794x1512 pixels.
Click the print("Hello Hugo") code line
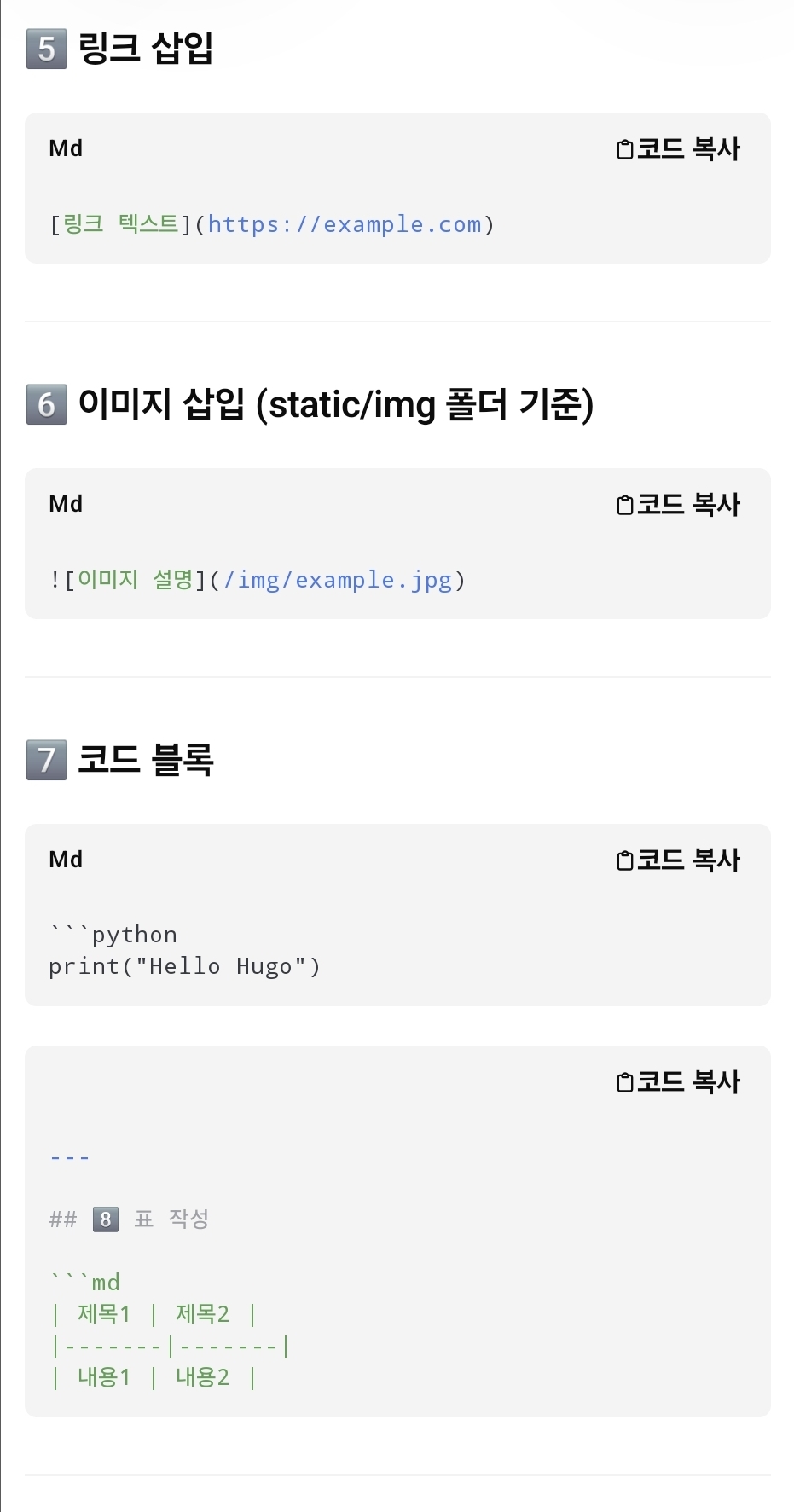tap(184, 967)
